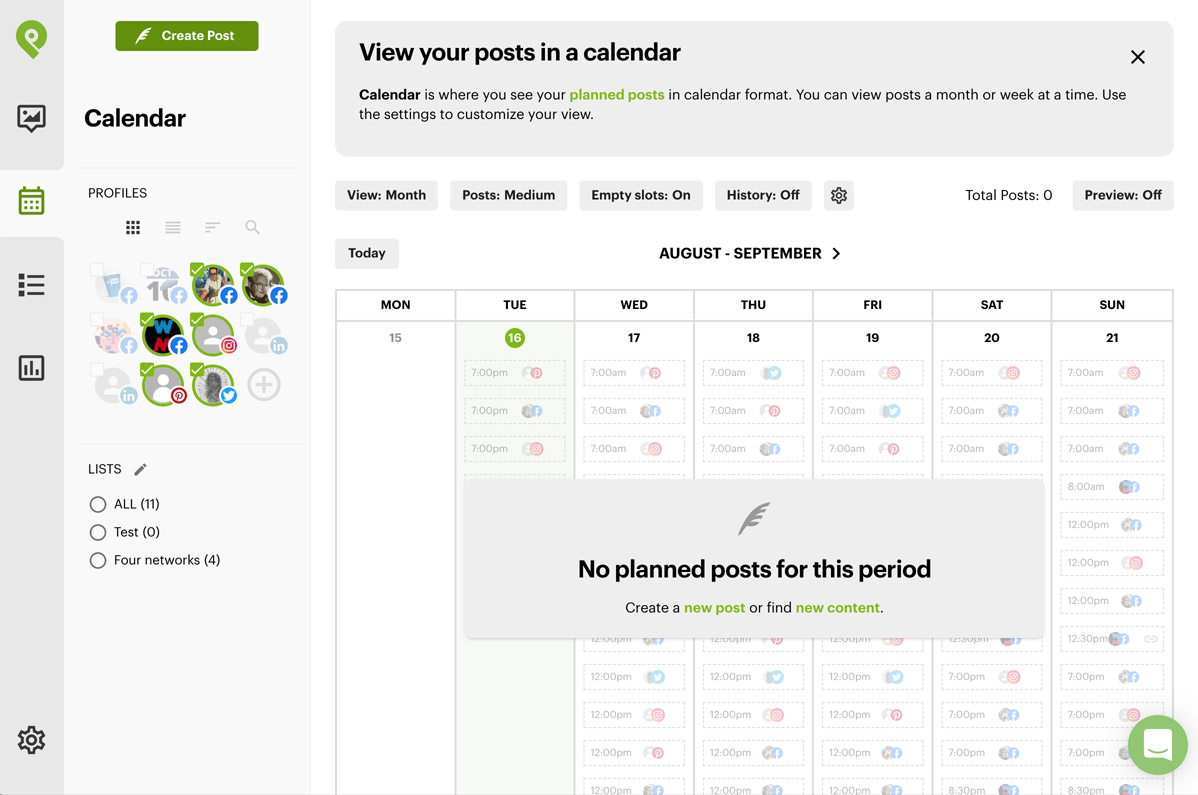Toggle Empty slots: On setting
This screenshot has height=795, width=1198.
641,196
